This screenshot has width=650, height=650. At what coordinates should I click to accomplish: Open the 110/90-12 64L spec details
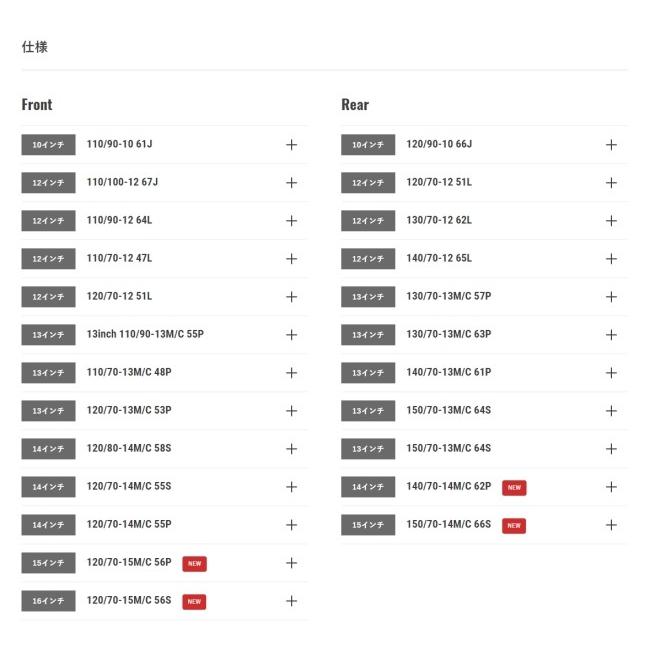[x=291, y=221]
